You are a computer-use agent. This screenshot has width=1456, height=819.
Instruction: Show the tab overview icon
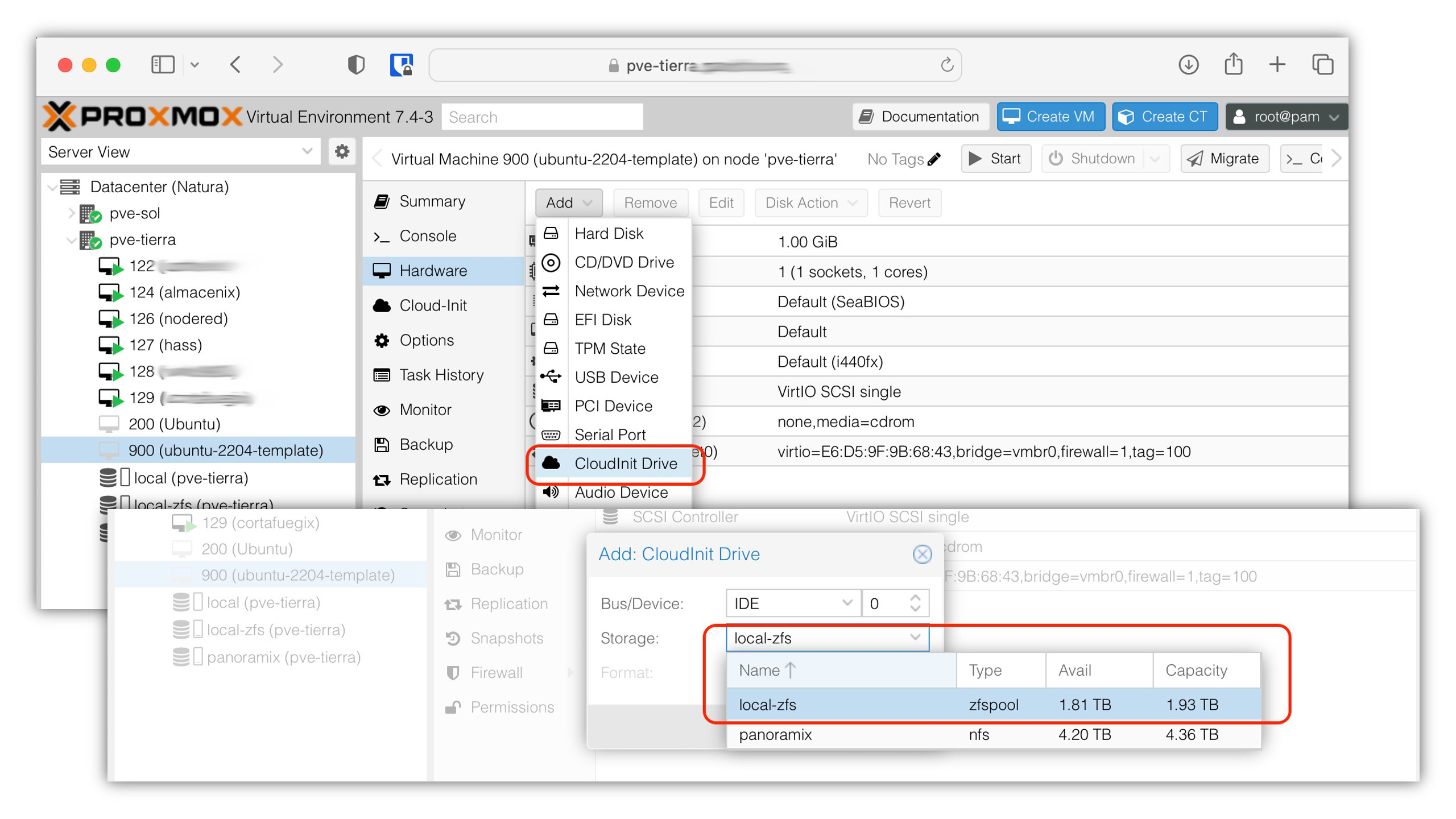click(1322, 64)
